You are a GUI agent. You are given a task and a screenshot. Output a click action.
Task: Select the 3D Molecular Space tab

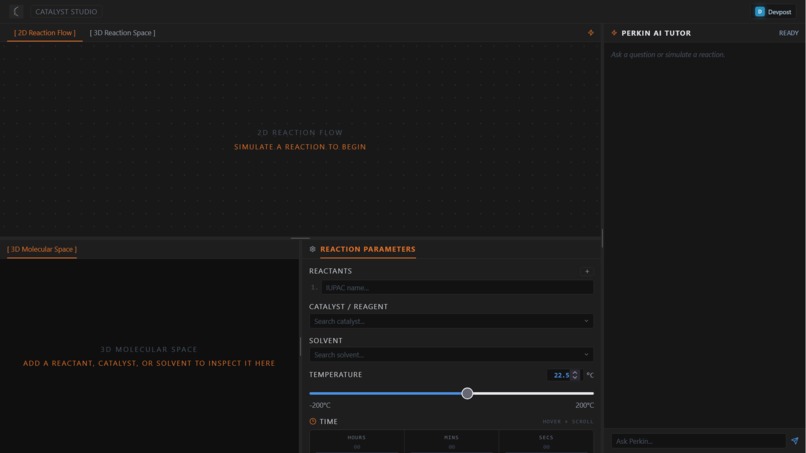pyautogui.click(x=42, y=249)
